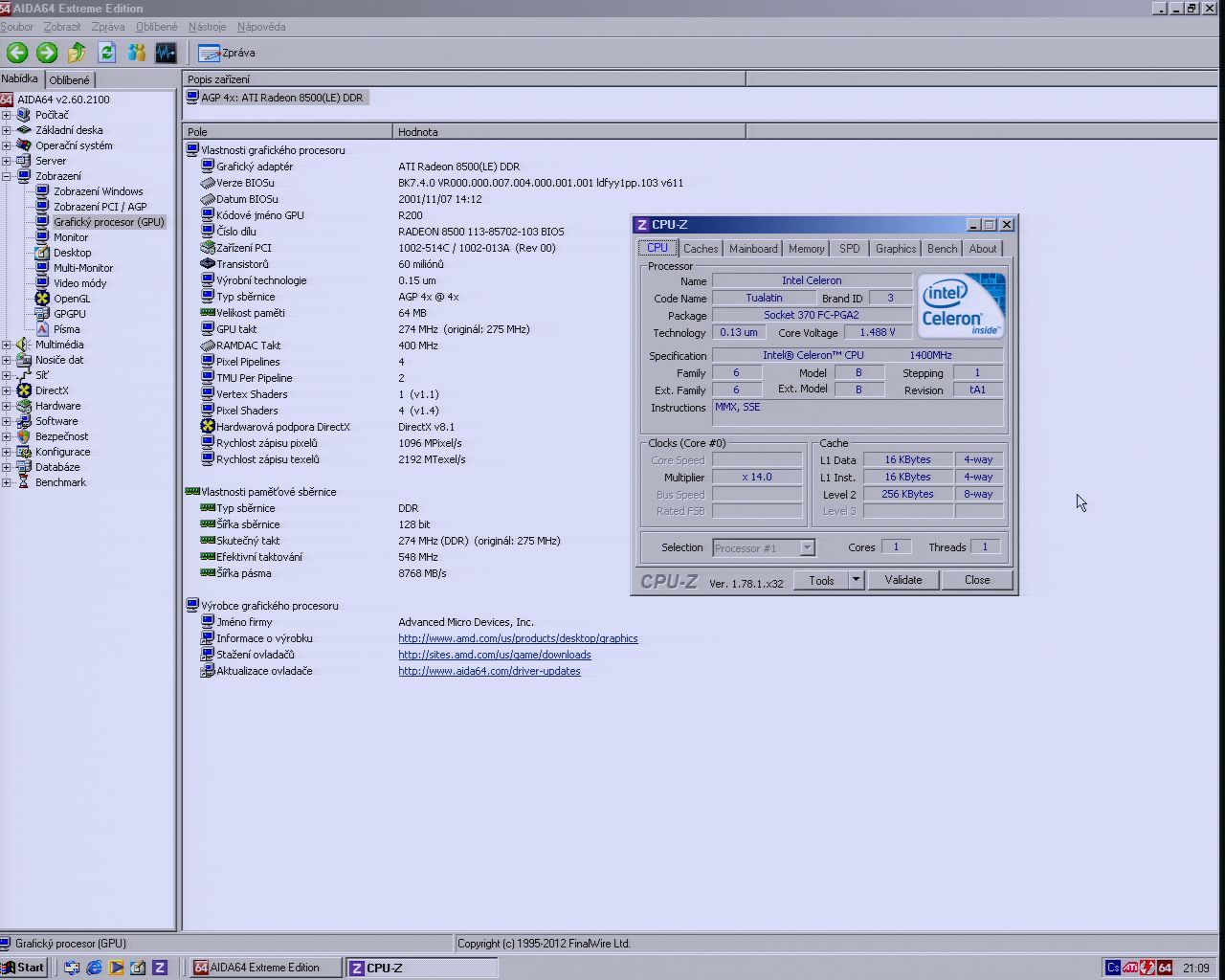The height and width of the screenshot is (980, 1225).
Task: Select Zobrazení Windows in the tree
Action: (98, 191)
